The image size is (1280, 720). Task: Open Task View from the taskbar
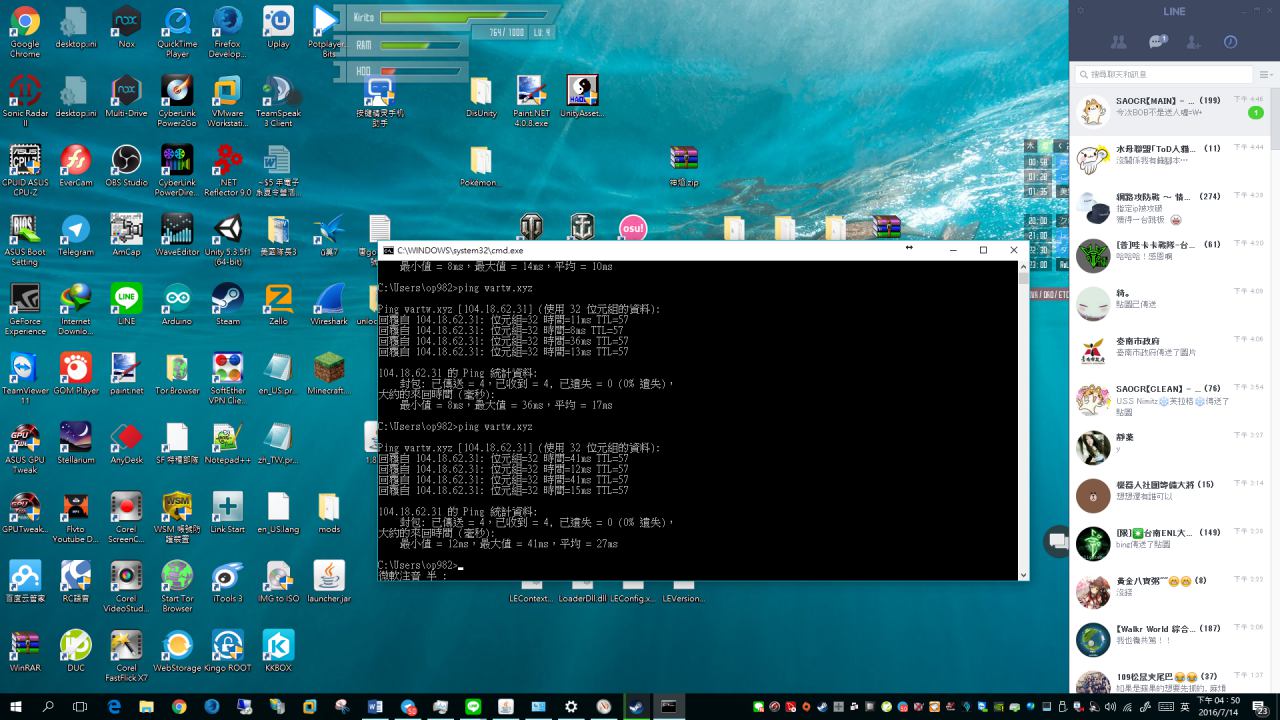pyautogui.click(x=80, y=706)
